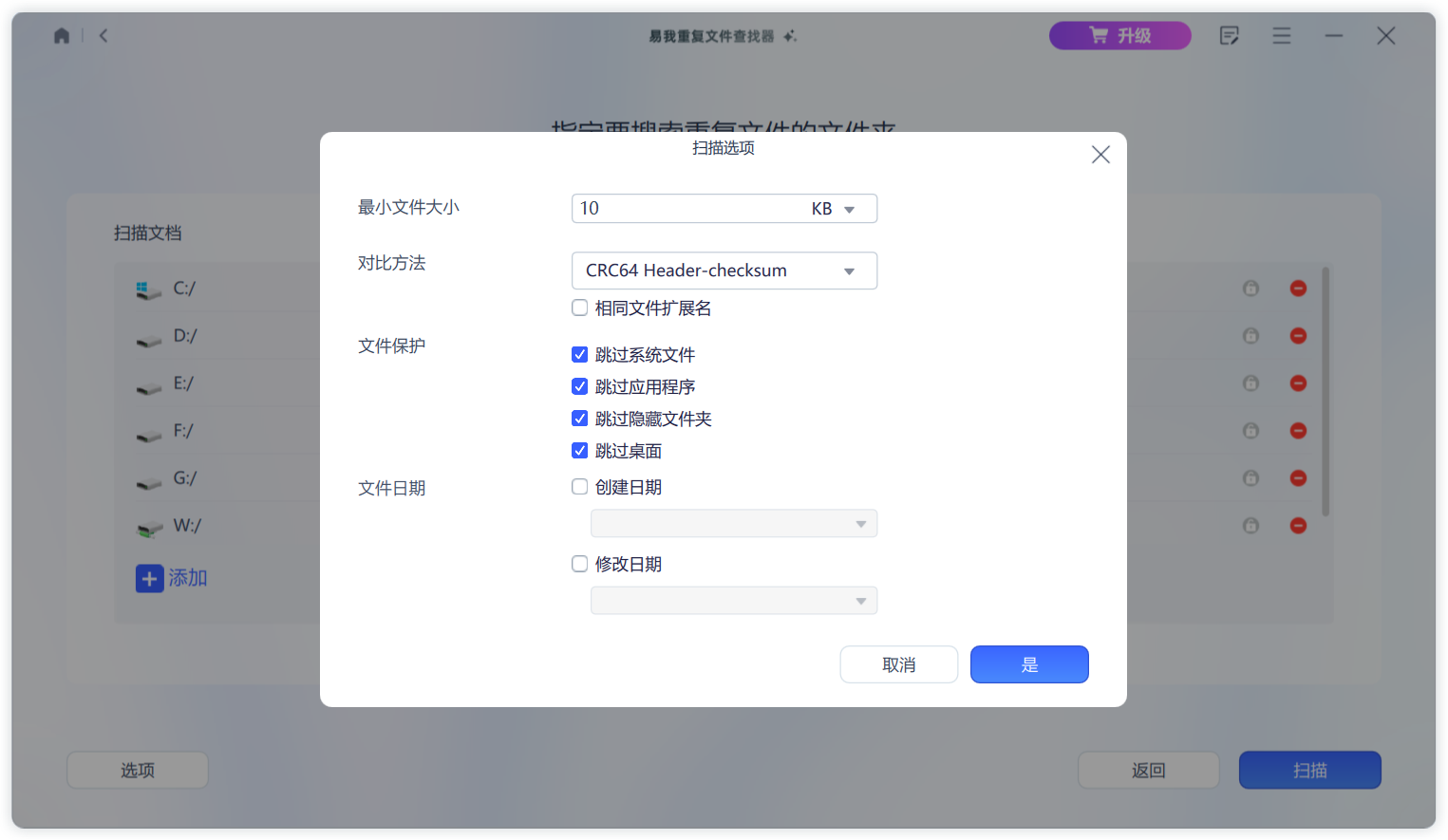Remove the G:/ drive from scan list

(1298, 478)
